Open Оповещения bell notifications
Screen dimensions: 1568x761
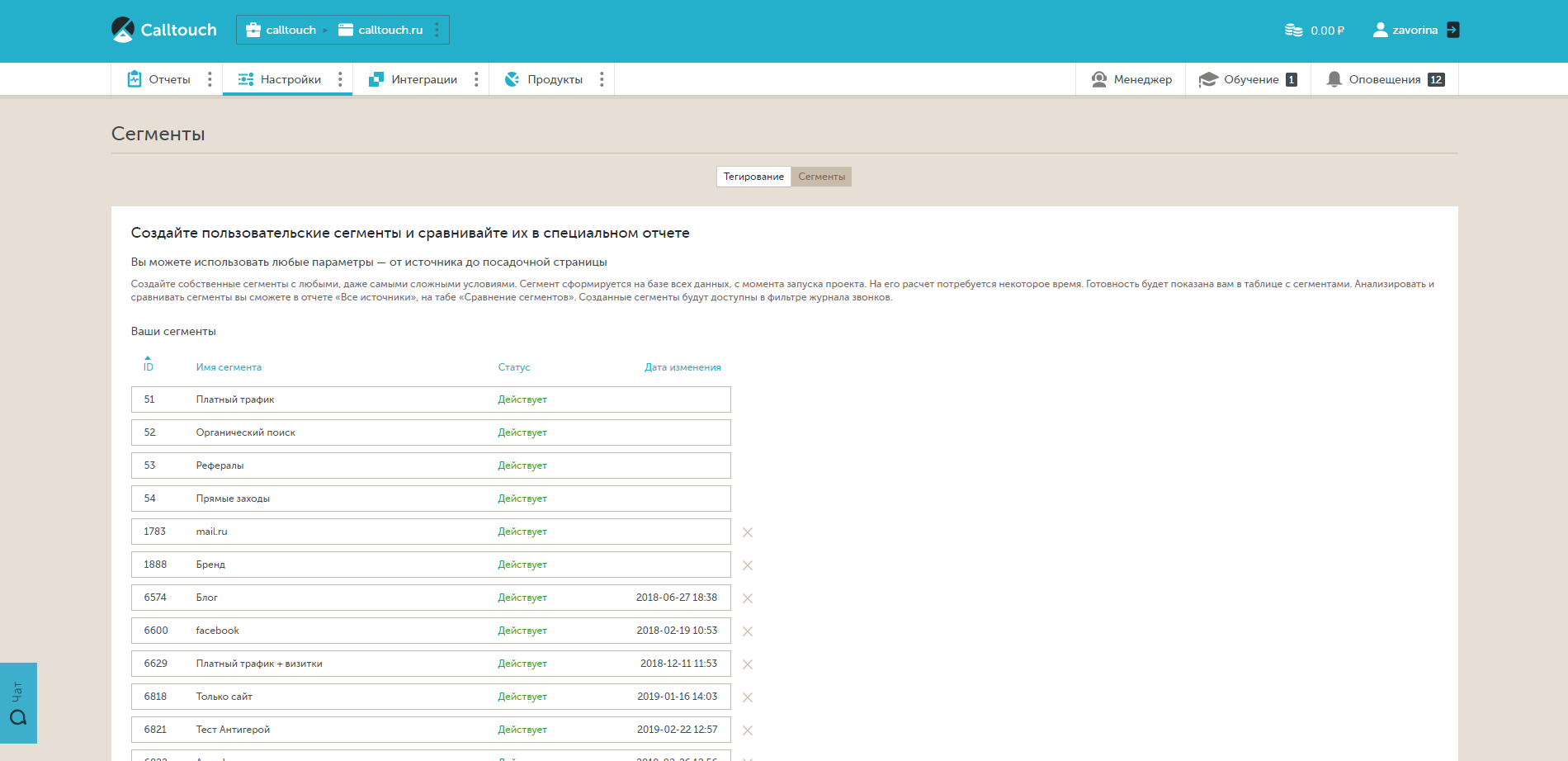click(1334, 79)
